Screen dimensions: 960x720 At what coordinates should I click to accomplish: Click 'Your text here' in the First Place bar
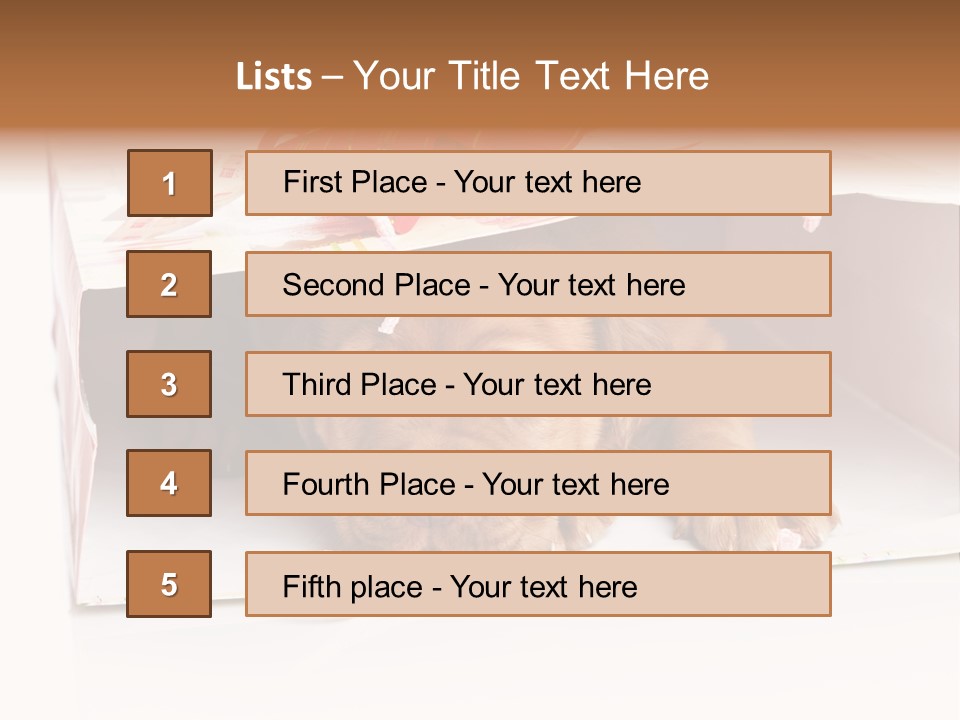(547, 182)
